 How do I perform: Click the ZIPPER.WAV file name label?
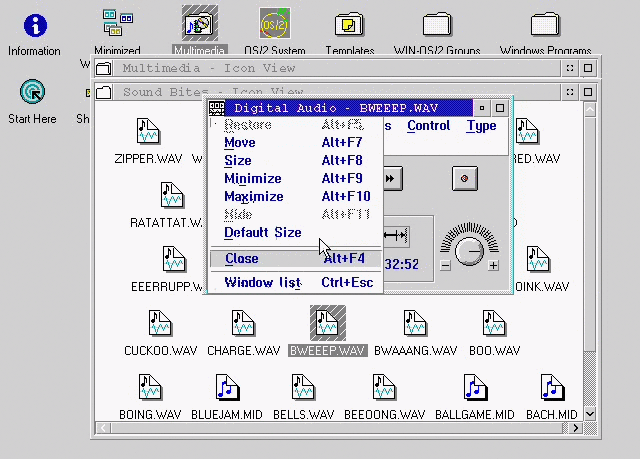pyautogui.click(x=148, y=158)
